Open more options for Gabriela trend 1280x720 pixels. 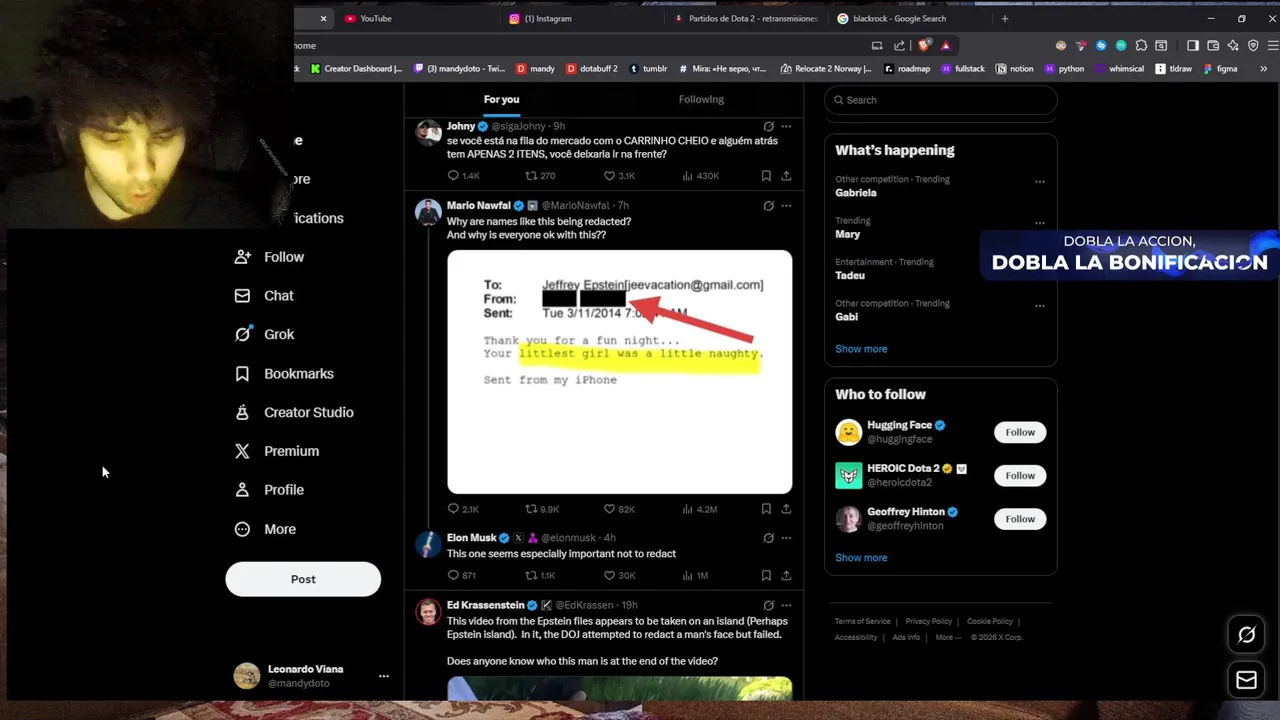1040,182
